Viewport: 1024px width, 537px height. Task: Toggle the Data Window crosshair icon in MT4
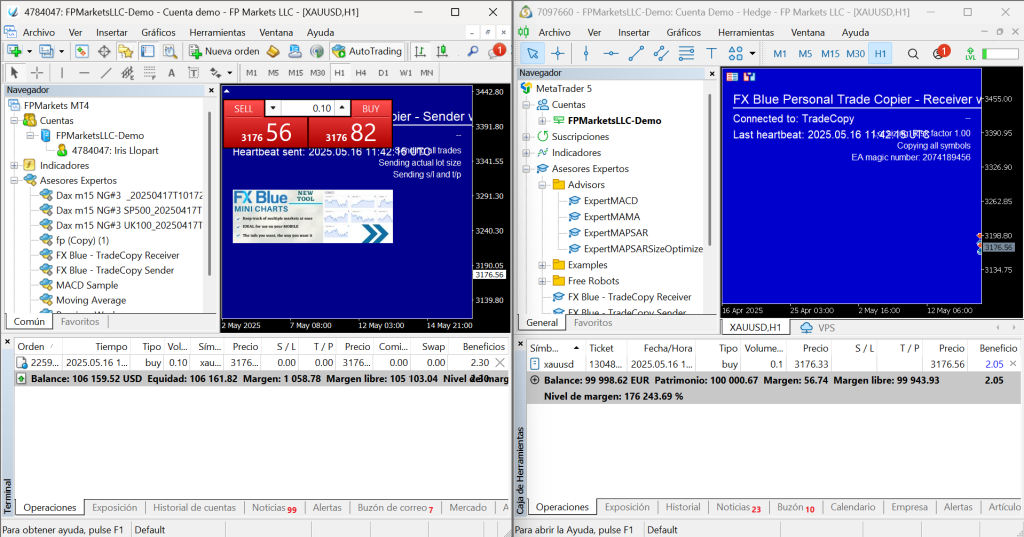click(104, 51)
